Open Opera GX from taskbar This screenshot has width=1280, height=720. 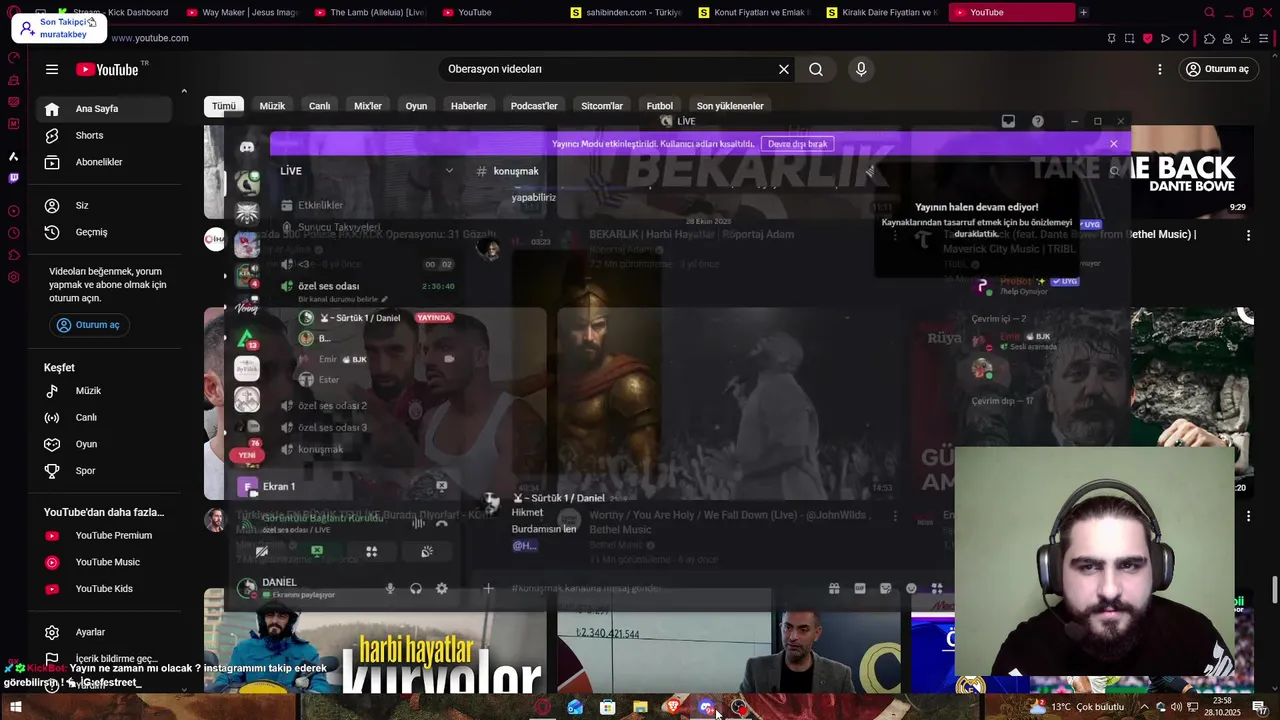click(543, 707)
